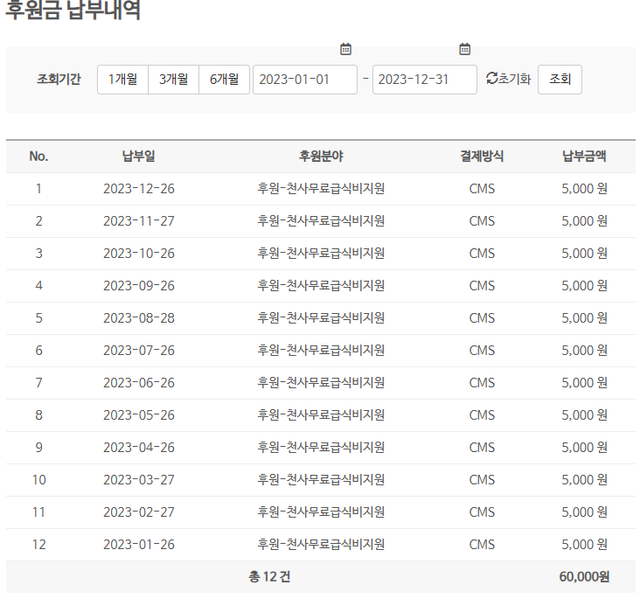Click the start date field 2023-01-01
The height and width of the screenshot is (599, 640).
point(305,80)
